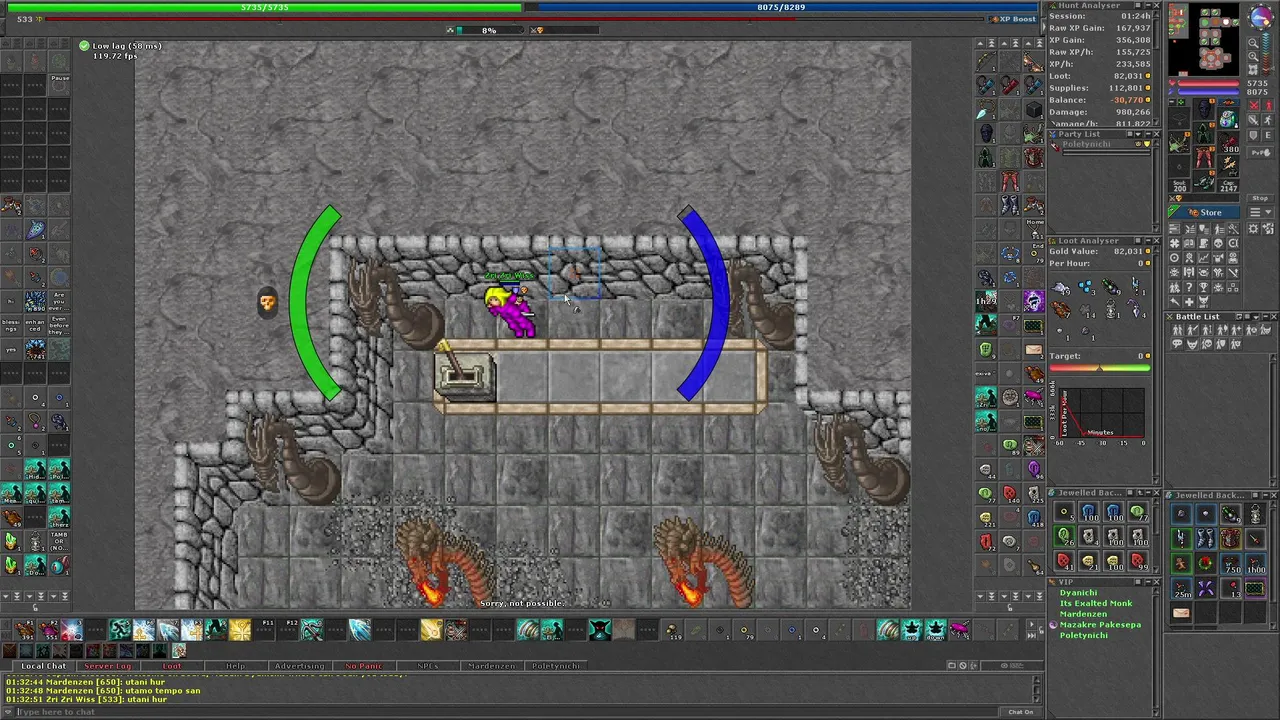Click rune stack showing 41 in backpack
This screenshot has height=720, width=1280.
(1064, 560)
